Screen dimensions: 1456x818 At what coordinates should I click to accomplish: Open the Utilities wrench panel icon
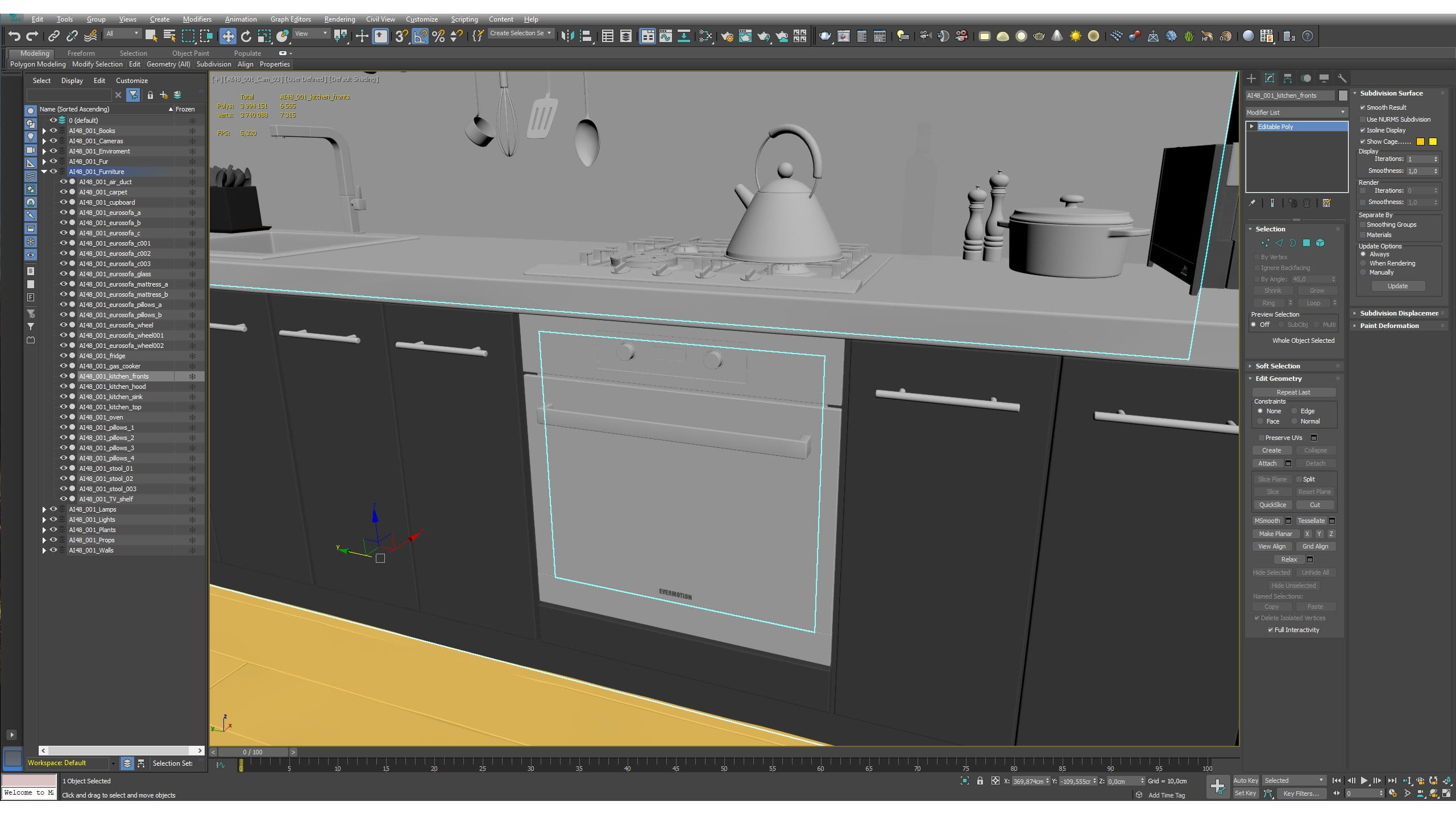pyautogui.click(x=1342, y=78)
